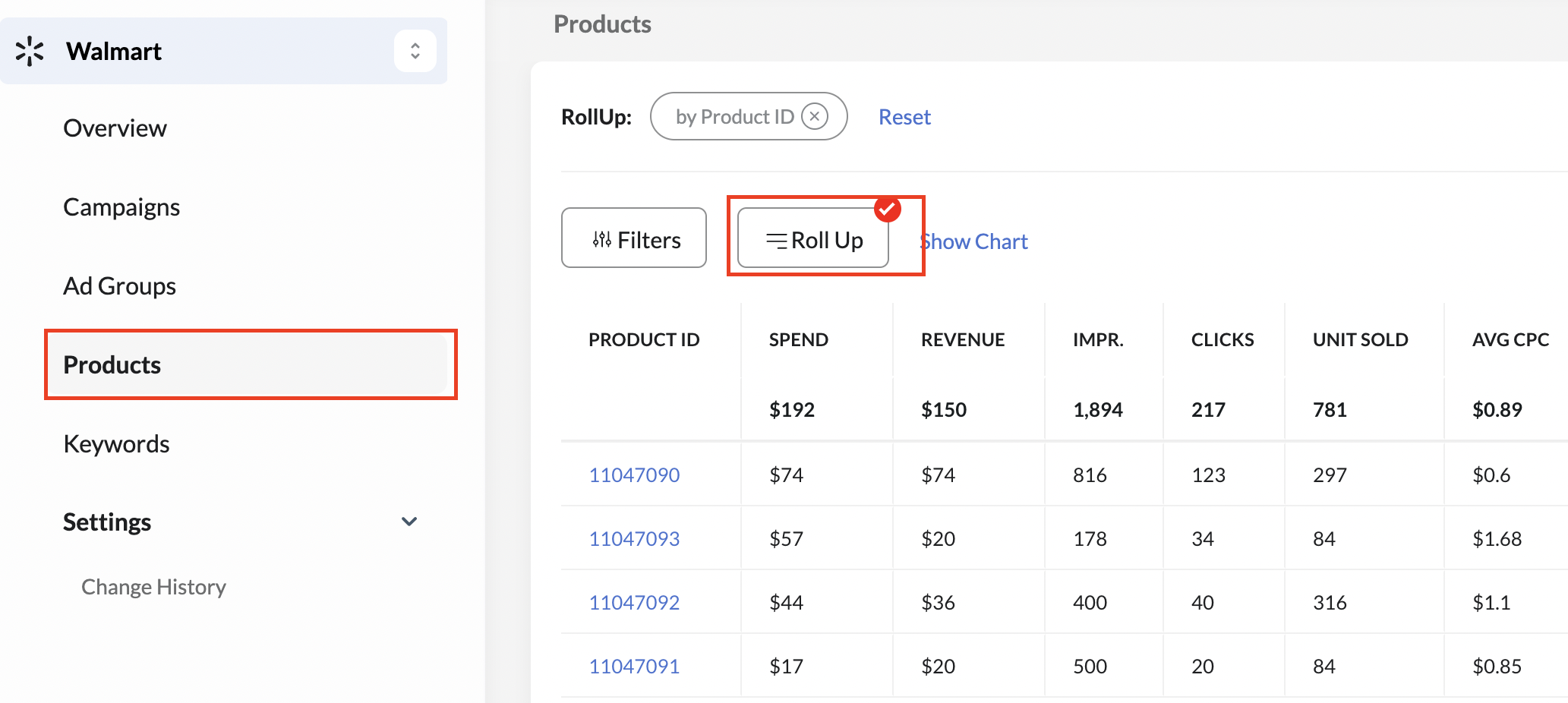Go to Campaigns section

pyautogui.click(x=121, y=207)
